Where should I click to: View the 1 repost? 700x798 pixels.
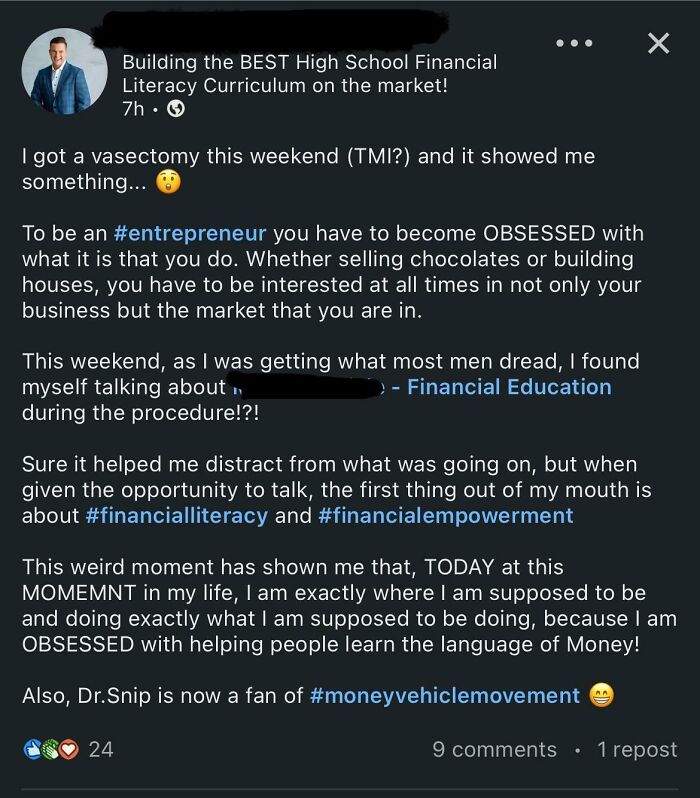(x=637, y=749)
